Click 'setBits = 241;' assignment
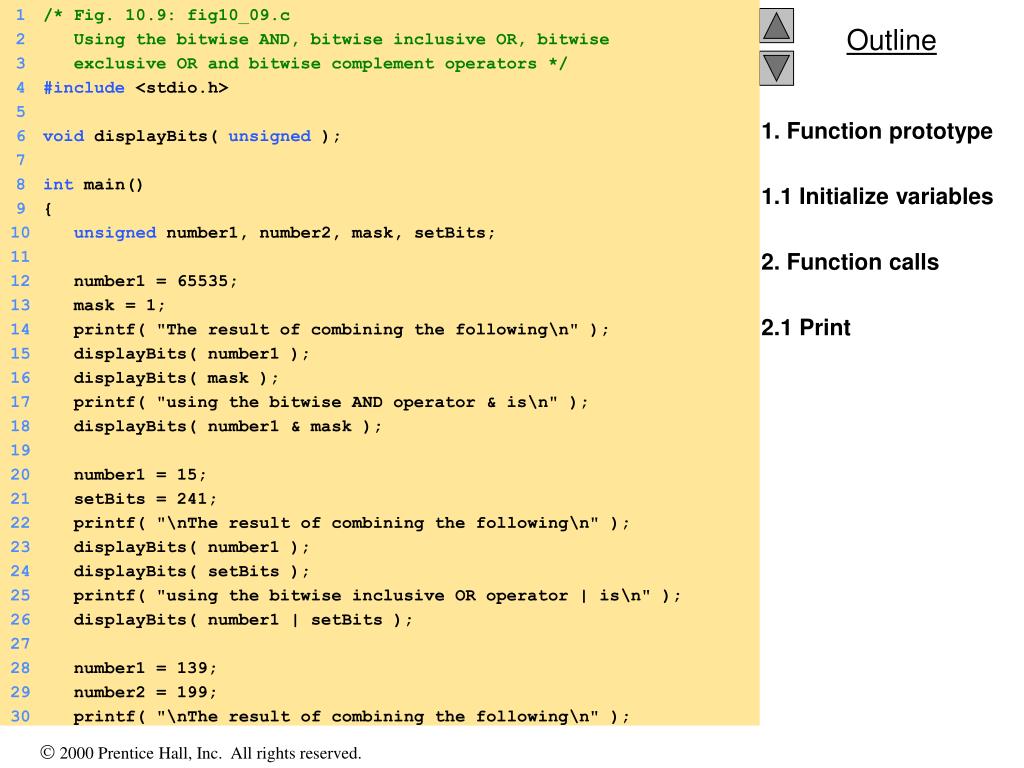The width and height of the screenshot is (1024, 768). (144, 498)
